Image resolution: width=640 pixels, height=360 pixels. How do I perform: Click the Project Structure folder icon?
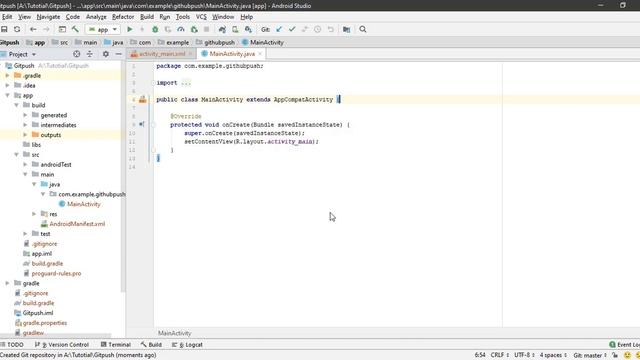point(347,29)
